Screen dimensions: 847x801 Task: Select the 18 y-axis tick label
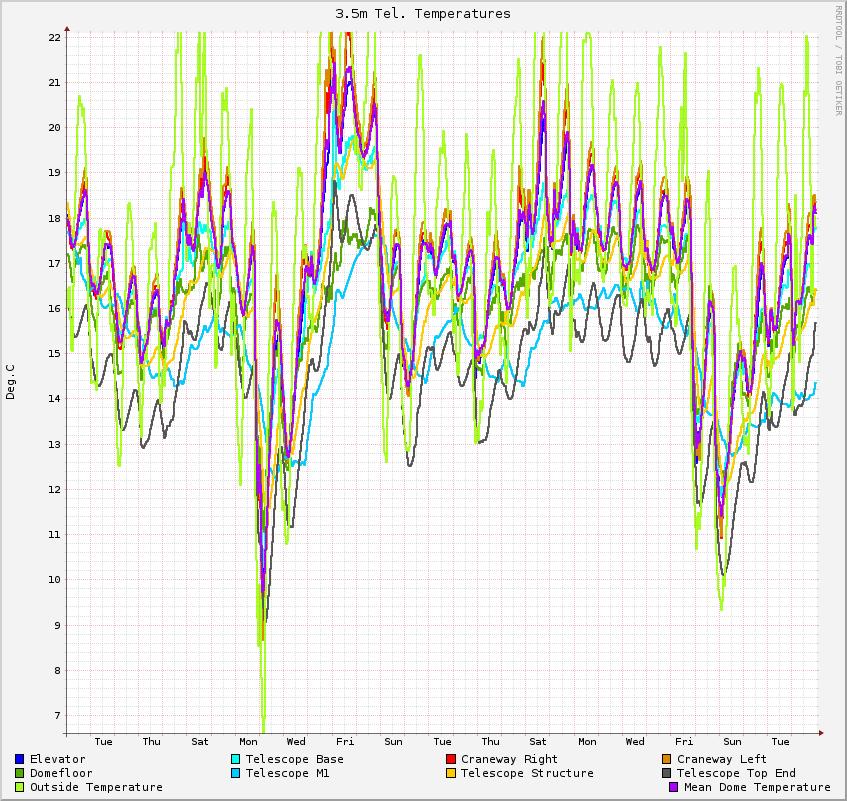point(55,218)
